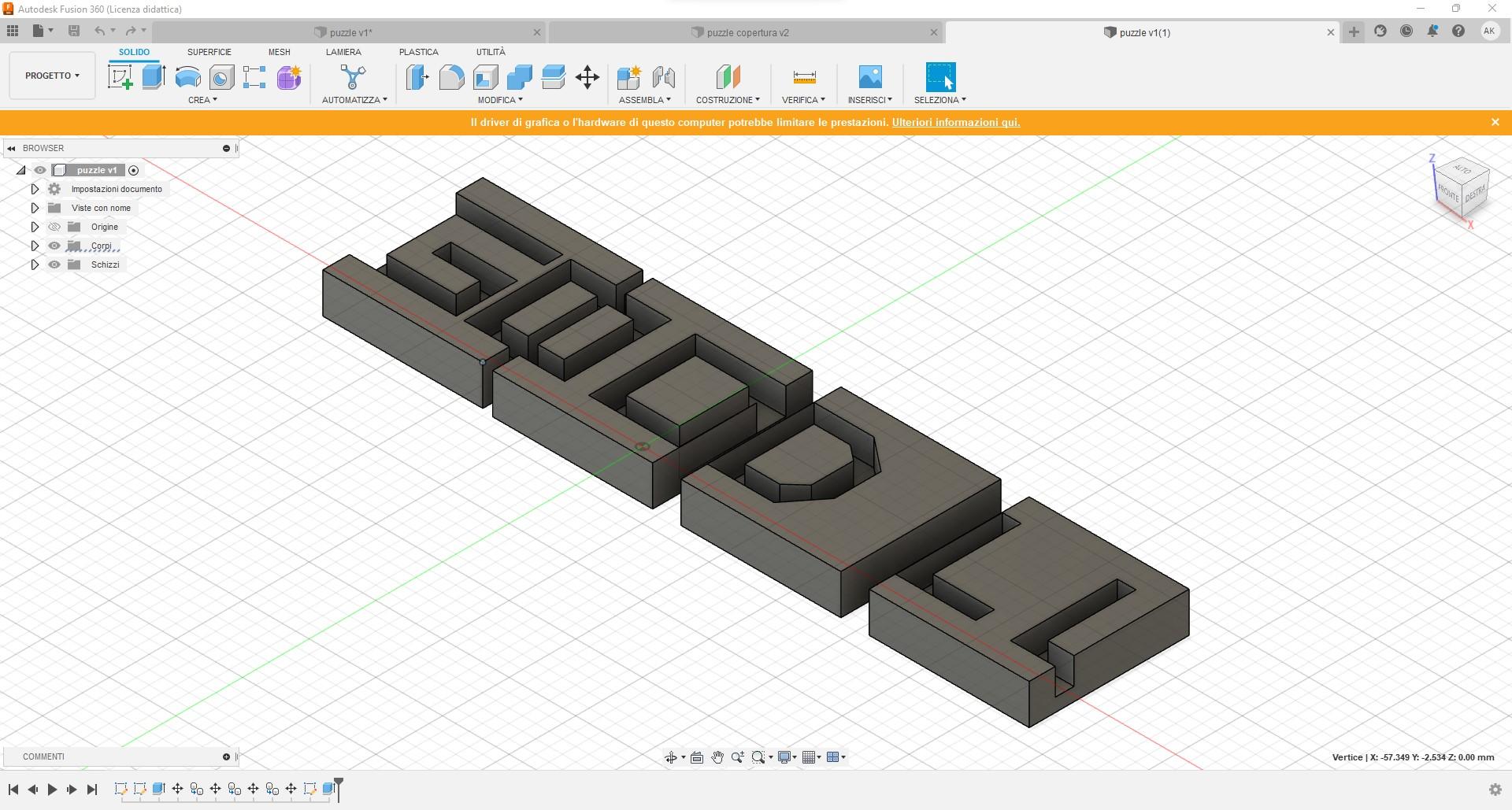Switch to the MESH tab
The image size is (1512, 810).
pos(279,52)
